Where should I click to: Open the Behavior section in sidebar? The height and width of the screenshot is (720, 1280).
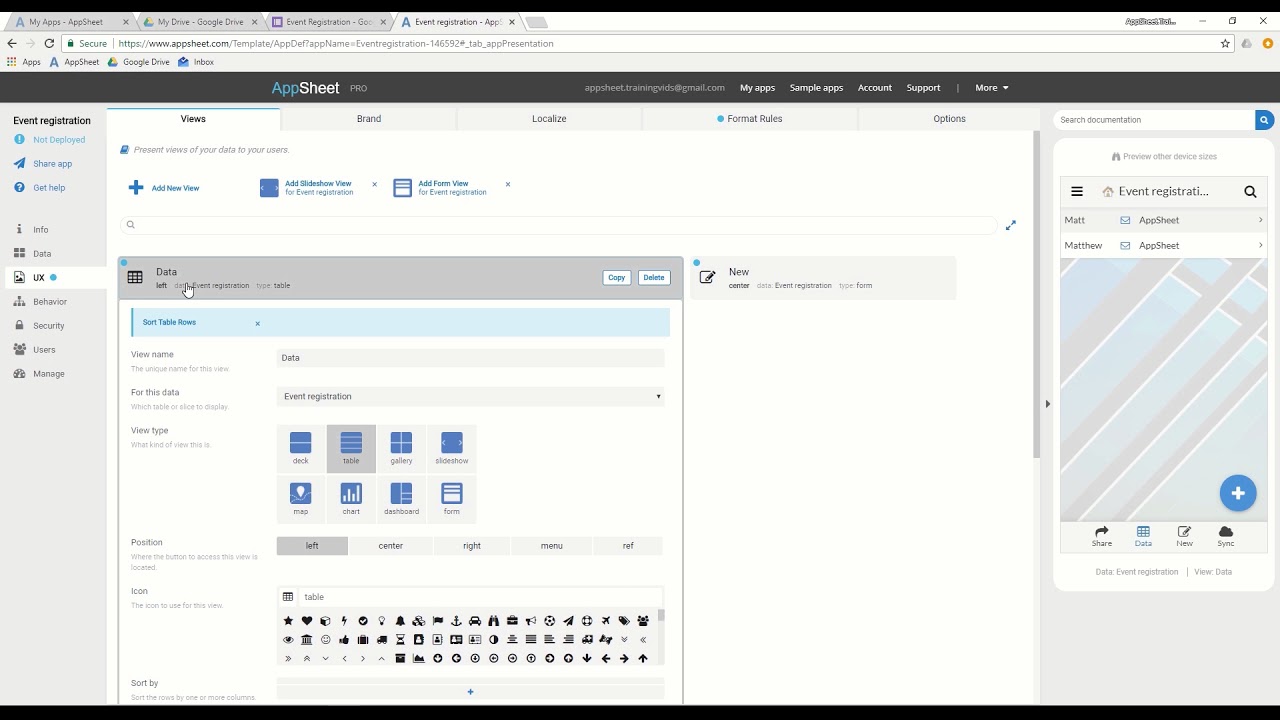pos(49,302)
